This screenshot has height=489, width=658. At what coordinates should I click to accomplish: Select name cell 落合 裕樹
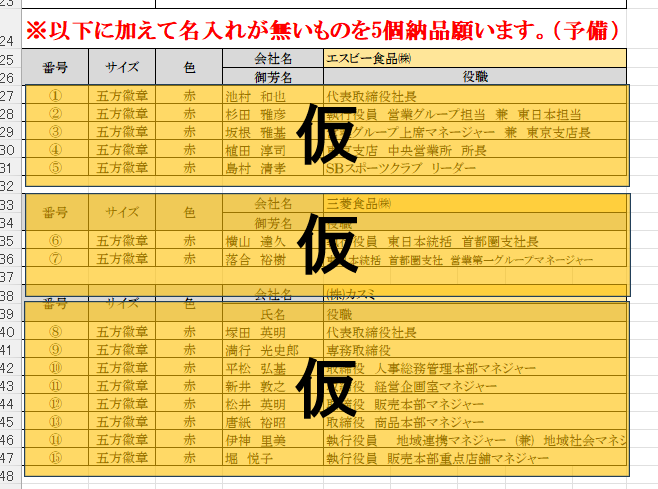click(x=273, y=259)
